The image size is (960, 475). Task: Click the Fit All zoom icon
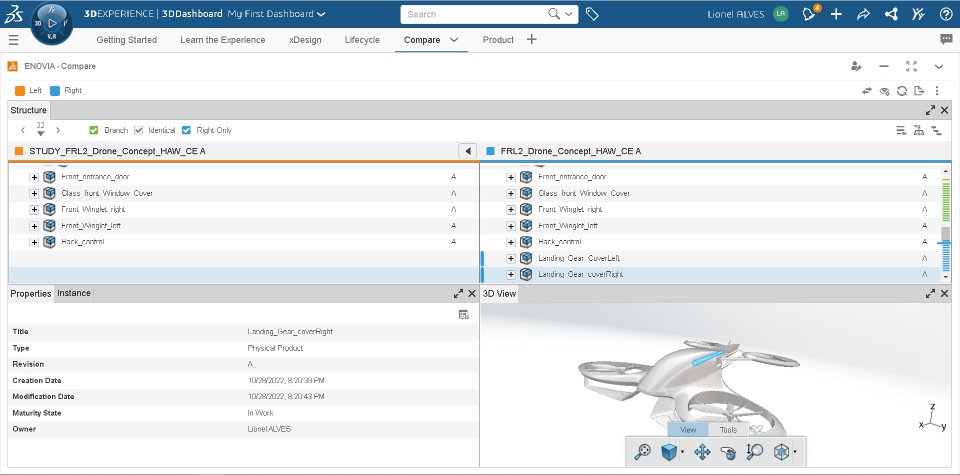642,452
